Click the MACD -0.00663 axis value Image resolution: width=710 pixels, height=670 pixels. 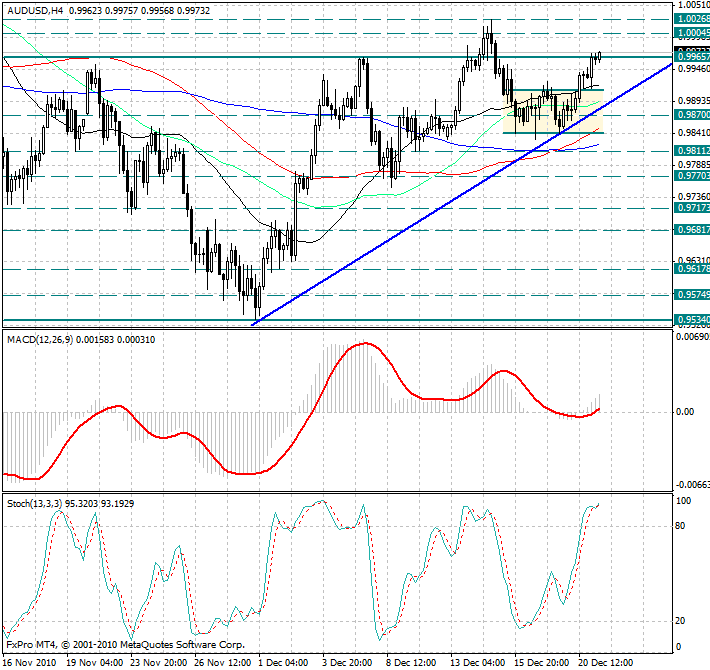point(693,485)
